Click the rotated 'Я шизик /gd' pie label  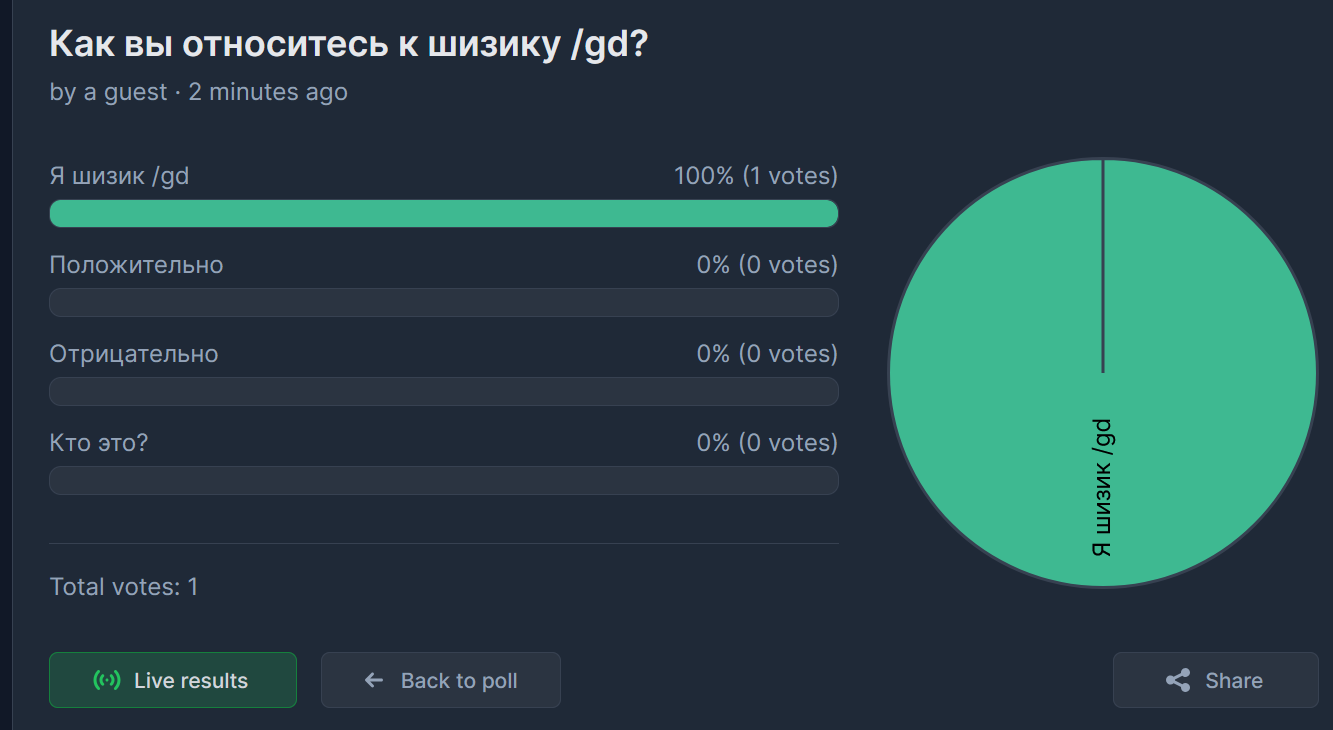(1102, 488)
